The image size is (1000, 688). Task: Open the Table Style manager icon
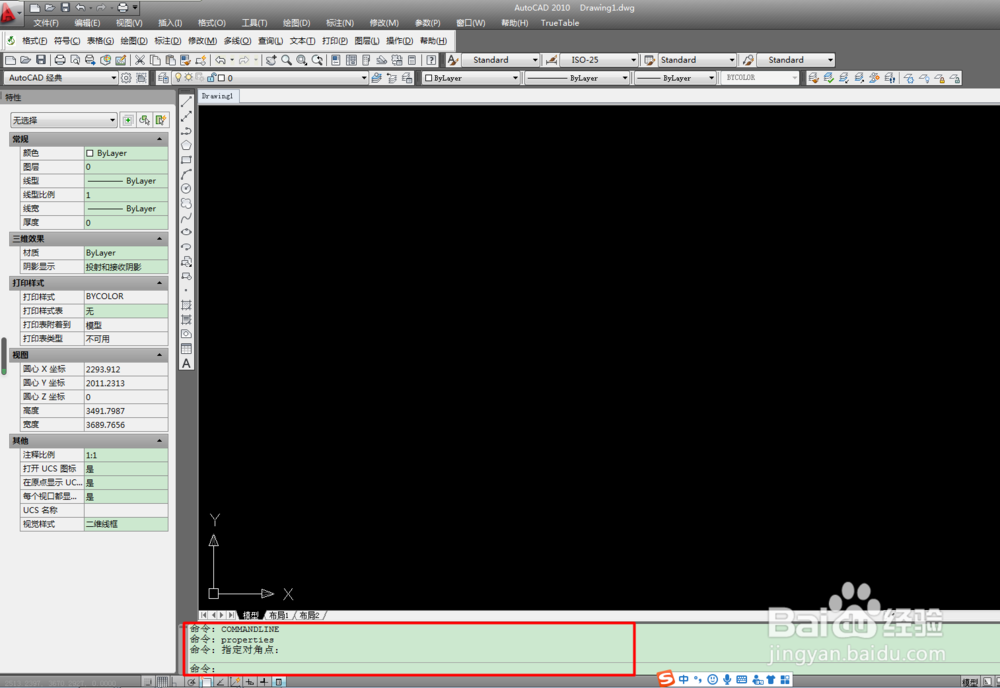click(650, 60)
